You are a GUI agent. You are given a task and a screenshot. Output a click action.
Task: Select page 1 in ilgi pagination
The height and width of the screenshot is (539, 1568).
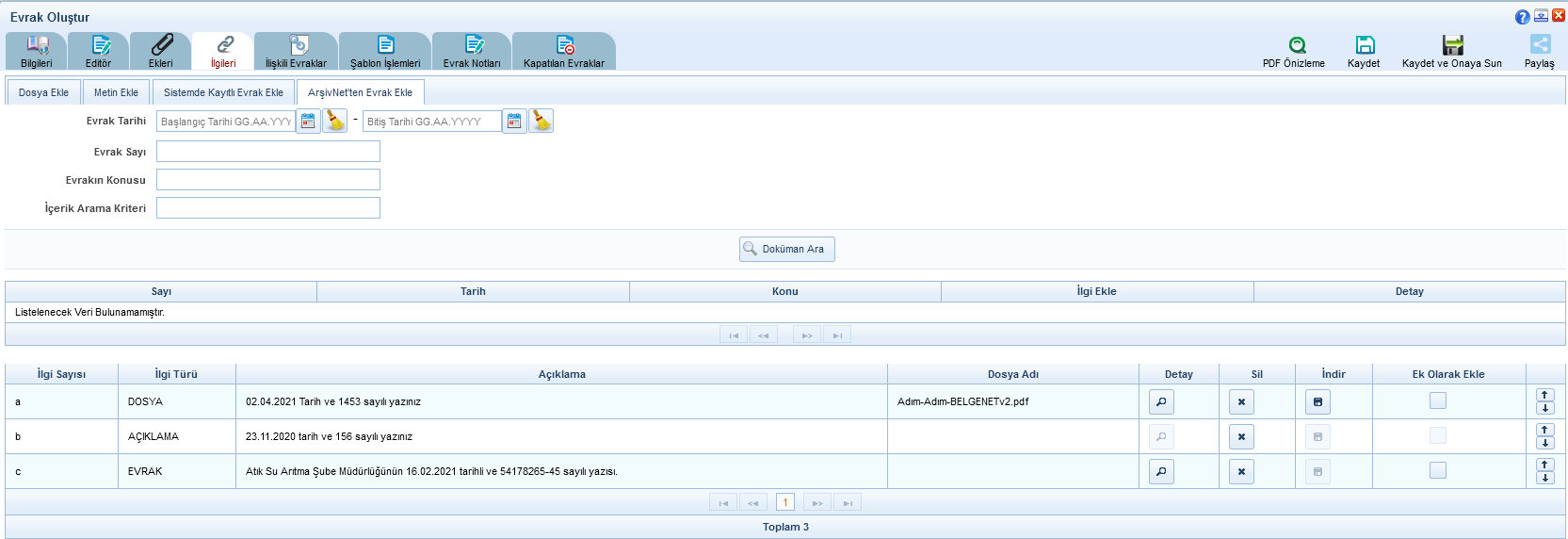pos(785,502)
